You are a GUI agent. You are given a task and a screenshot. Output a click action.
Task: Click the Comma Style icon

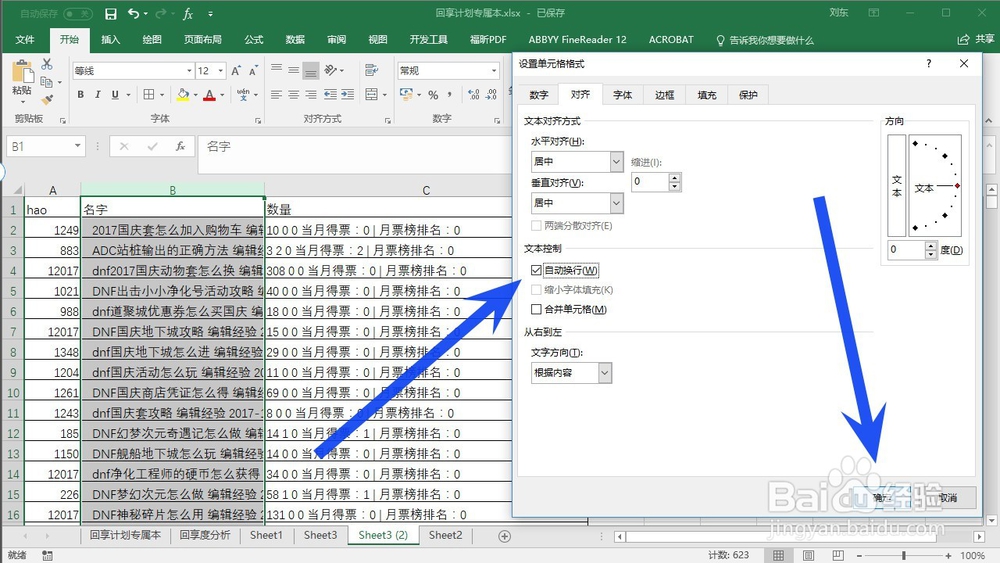(x=450, y=94)
